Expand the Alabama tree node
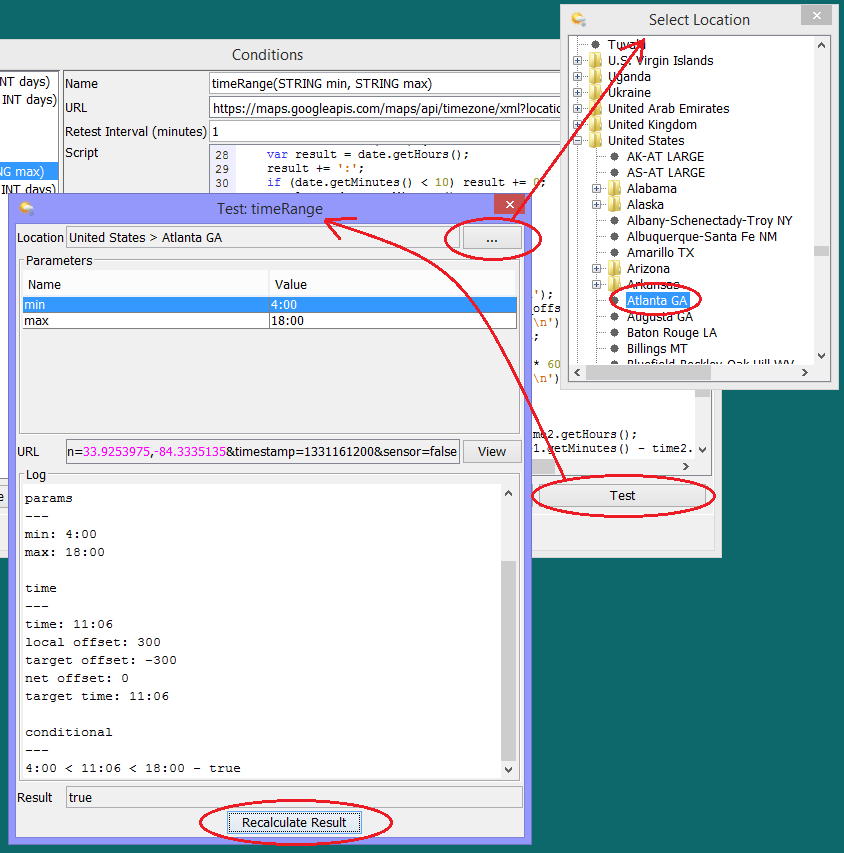This screenshot has width=844, height=853. pos(596,189)
